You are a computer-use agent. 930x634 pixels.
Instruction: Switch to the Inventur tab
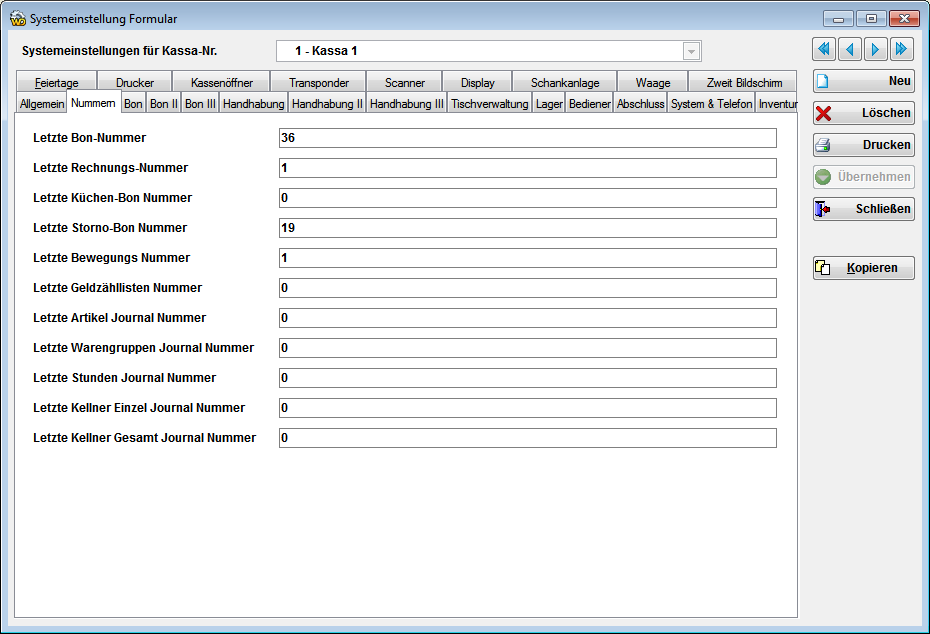click(776, 104)
